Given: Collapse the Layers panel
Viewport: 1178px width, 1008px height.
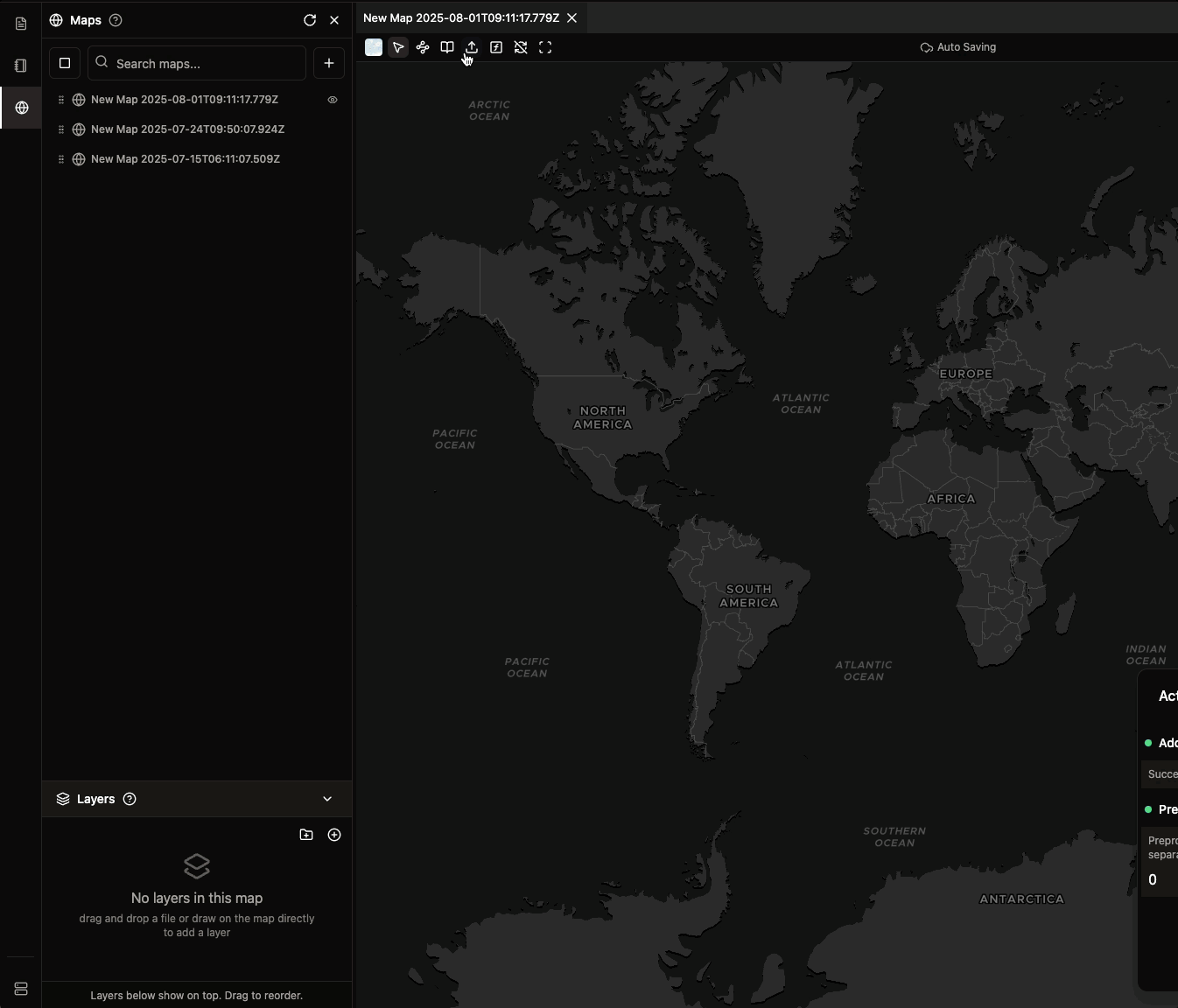Looking at the screenshot, I should pyautogui.click(x=326, y=799).
